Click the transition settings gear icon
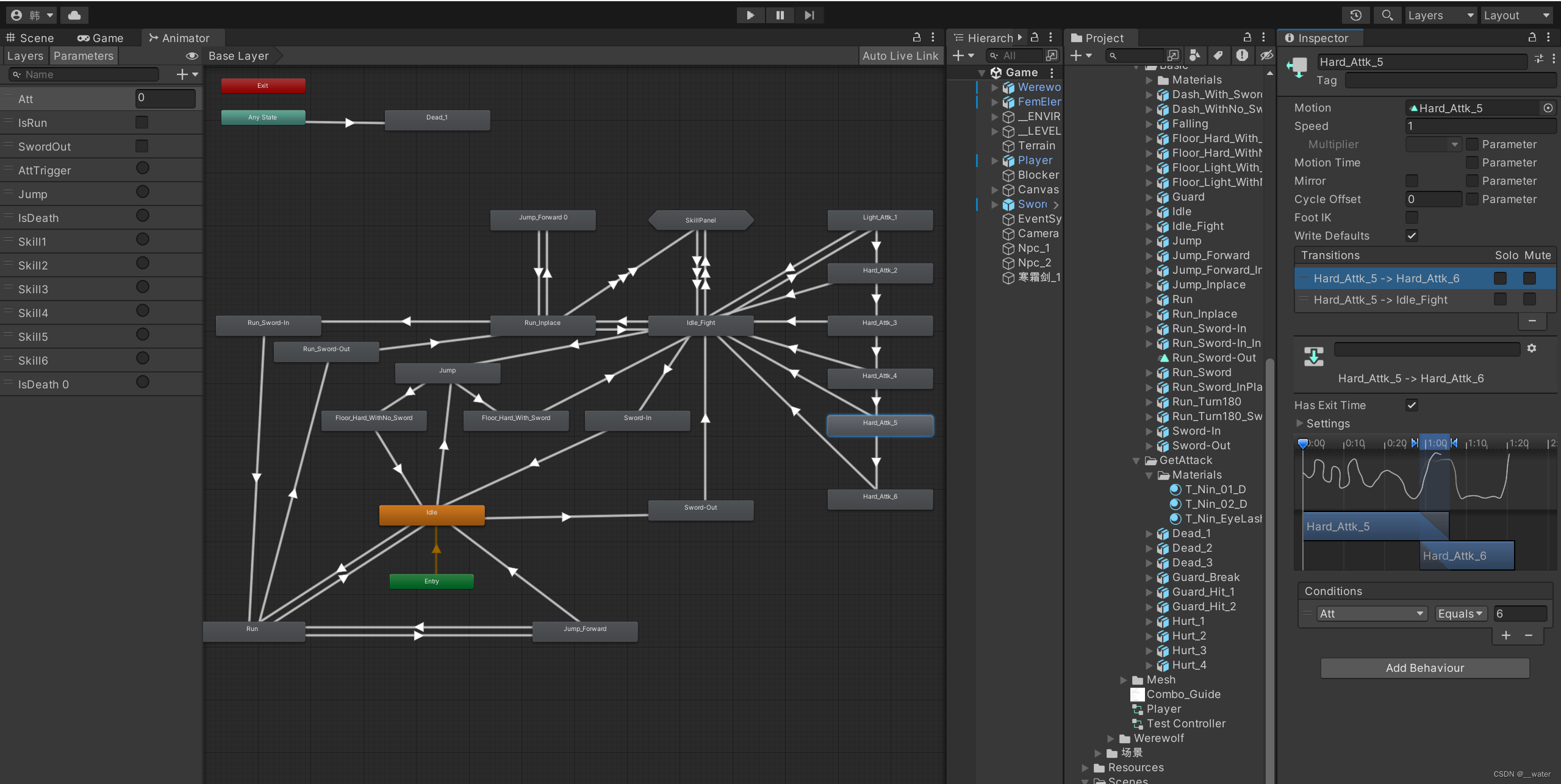The image size is (1561, 784). [1532, 348]
